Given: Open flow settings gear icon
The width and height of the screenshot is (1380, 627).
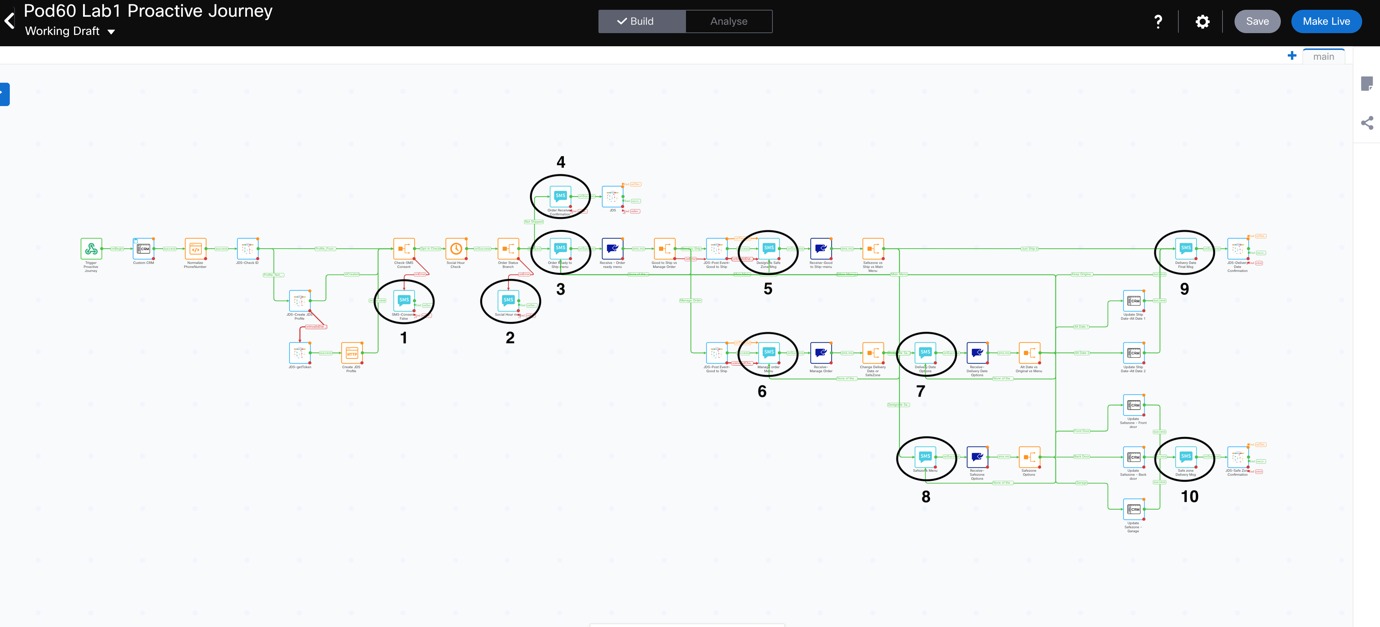Looking at the screenshot, I should (1202, 21).
